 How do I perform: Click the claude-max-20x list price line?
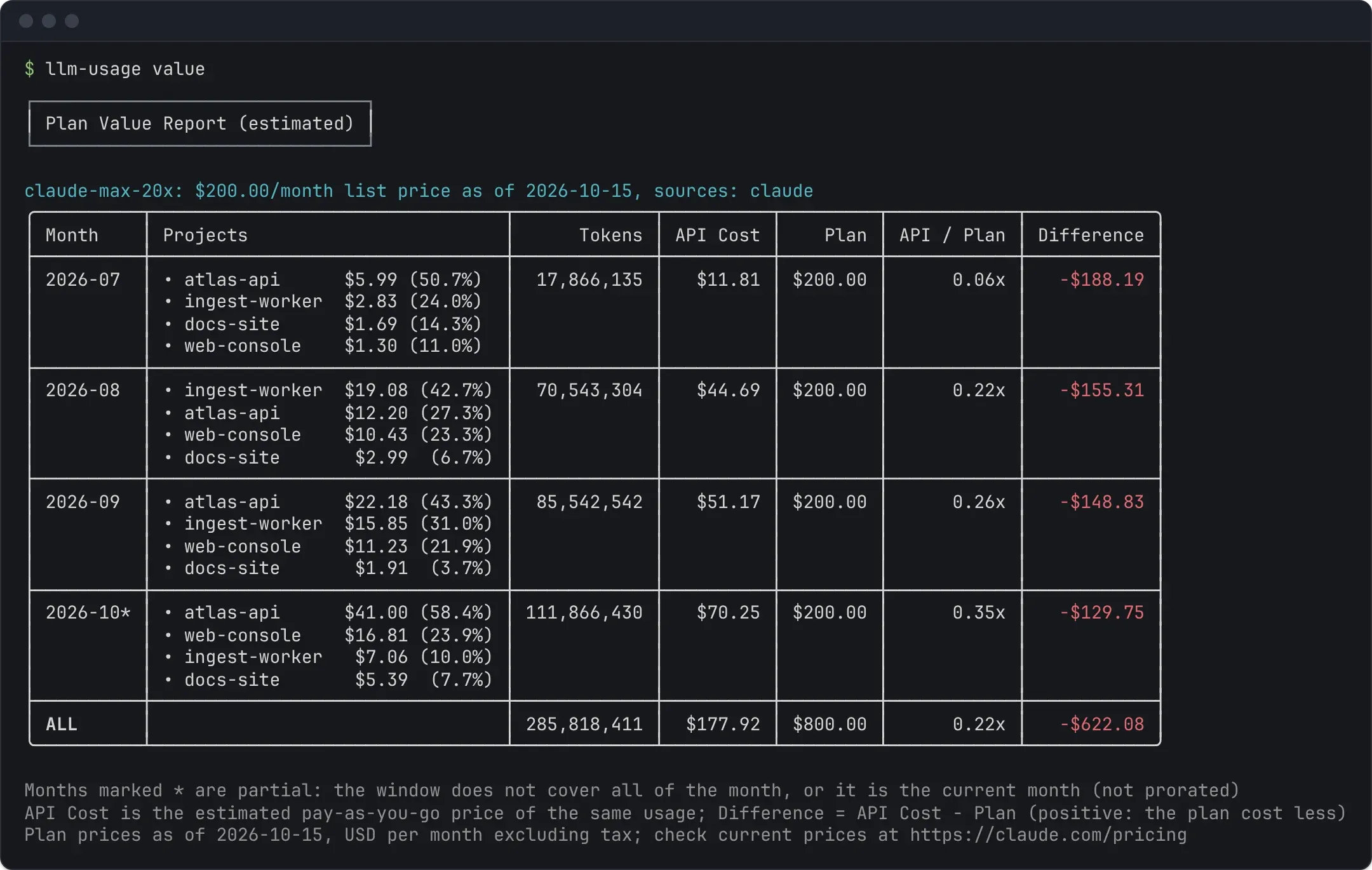[419, 191]
